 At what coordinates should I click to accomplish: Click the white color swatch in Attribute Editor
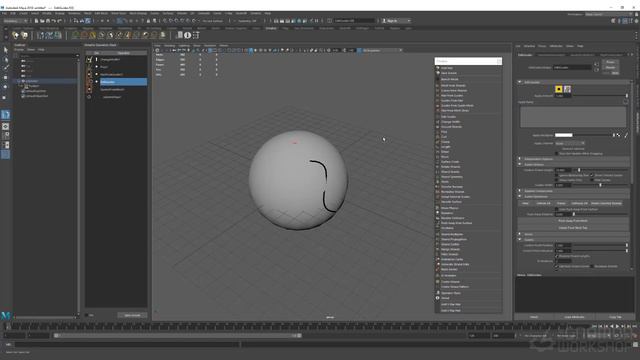tap(564, 135)
